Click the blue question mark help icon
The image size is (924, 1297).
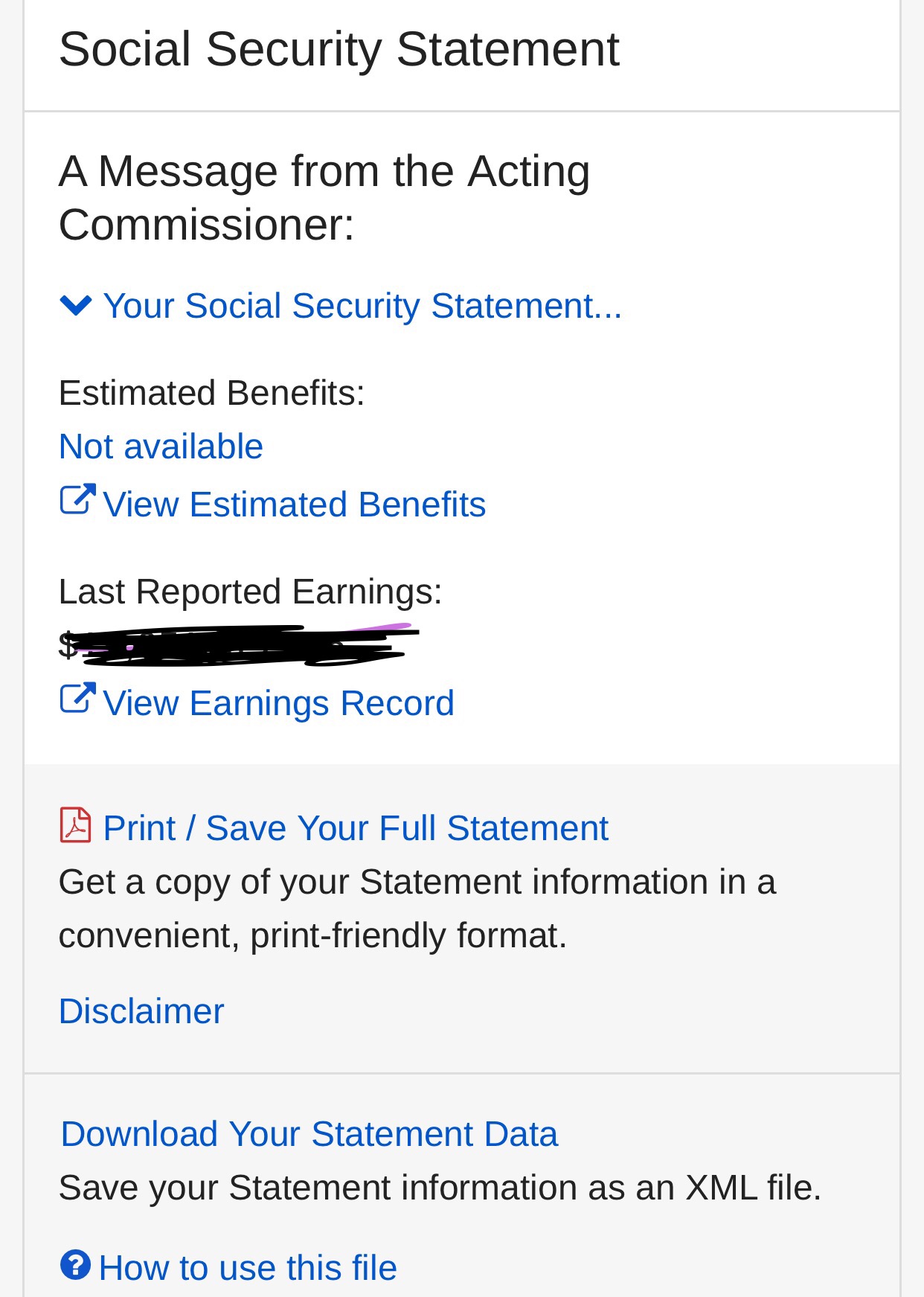(x=75, y=1265)
